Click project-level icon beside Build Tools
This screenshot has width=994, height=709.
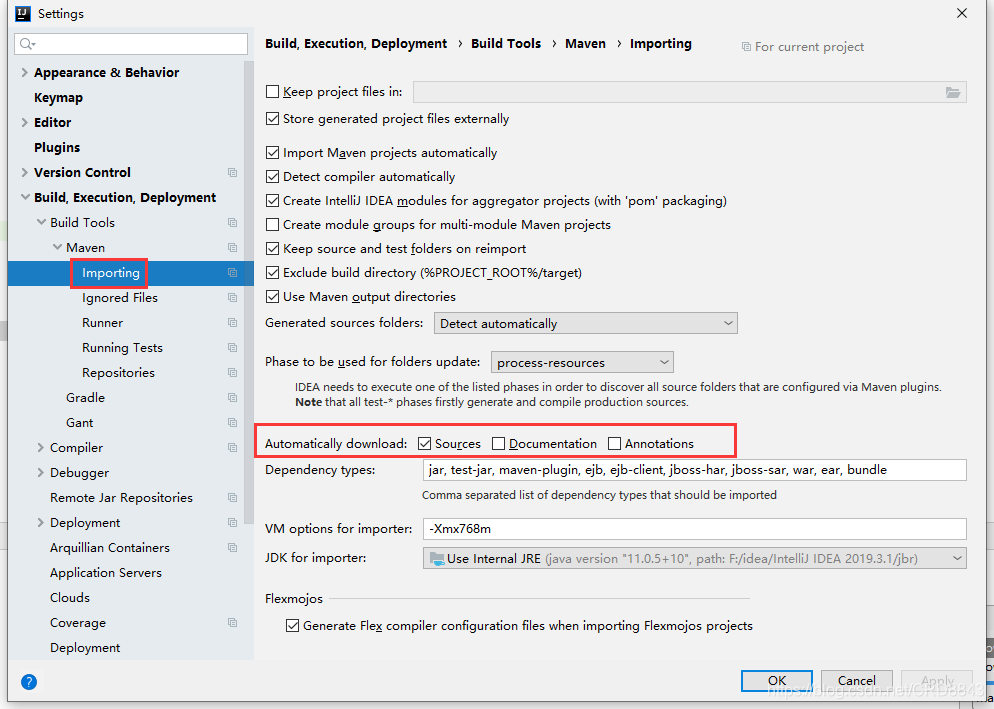[233, 223]
